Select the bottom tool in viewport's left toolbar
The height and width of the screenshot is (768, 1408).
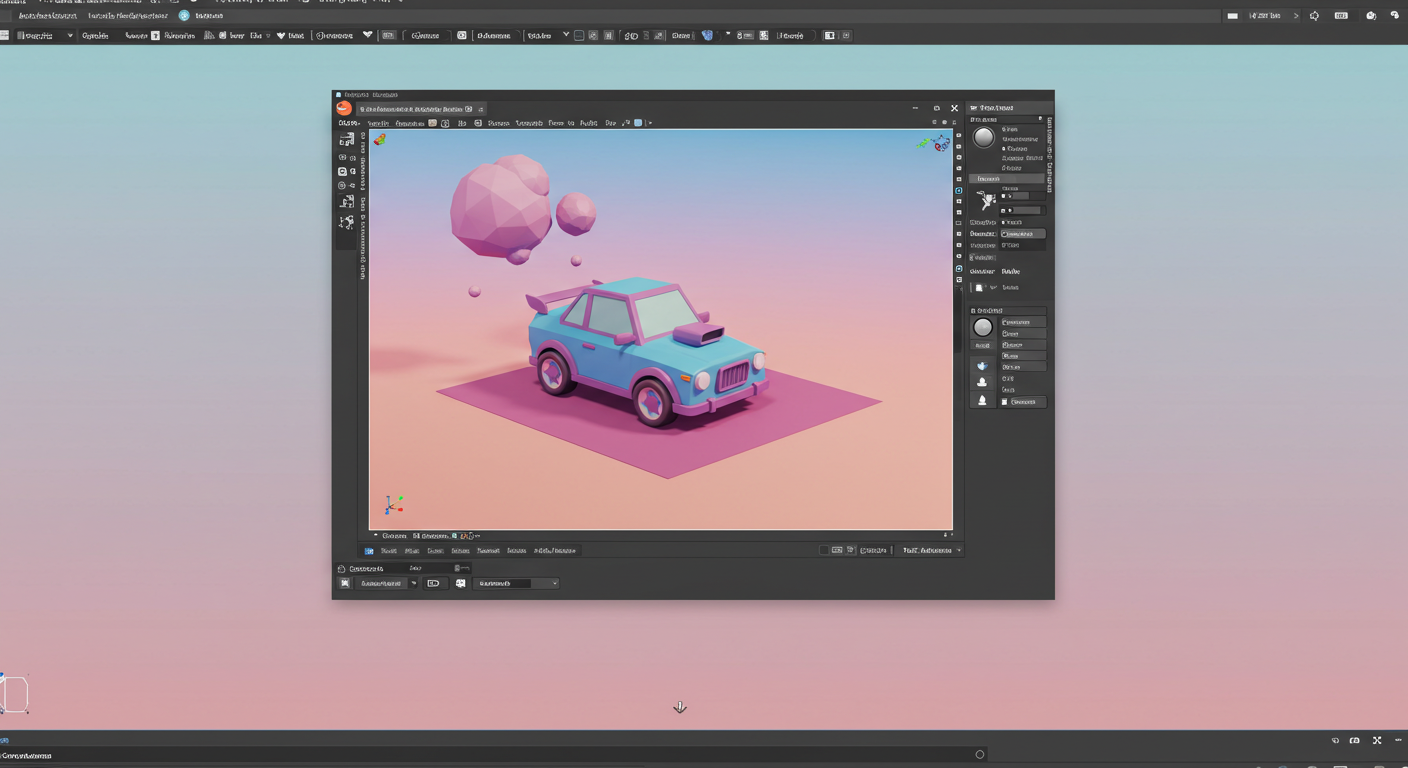tap(346, 222)
